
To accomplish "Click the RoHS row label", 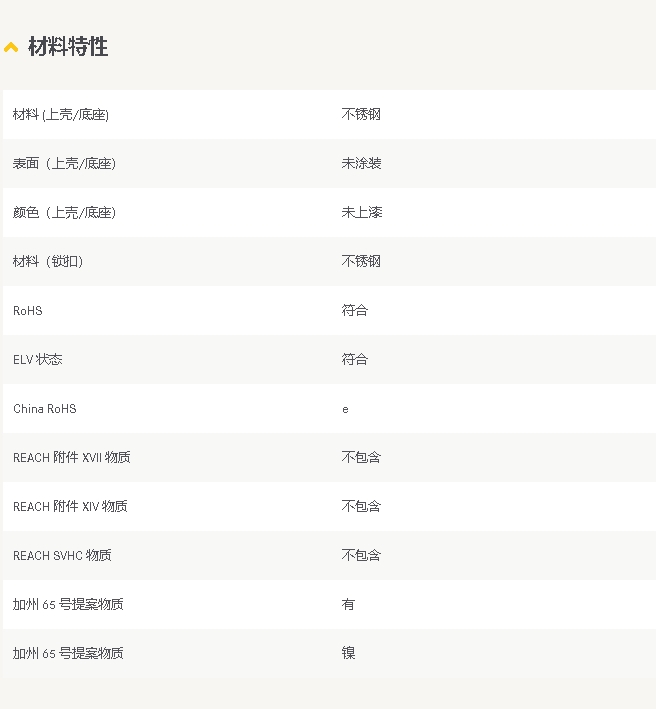I will point(28,311).
